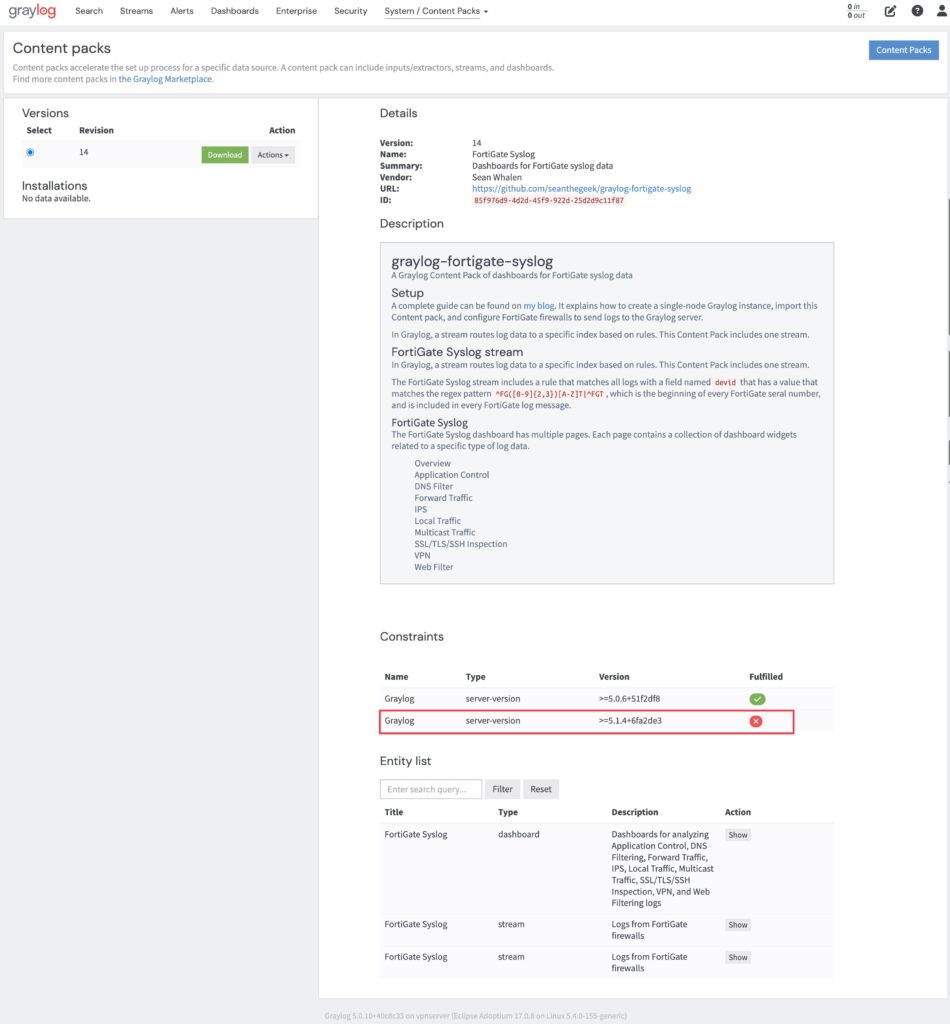Viewport: 950px width, 1024px height.
Task: Click 'Overview' in dashboard pages list
Action: tap(432, 464)
